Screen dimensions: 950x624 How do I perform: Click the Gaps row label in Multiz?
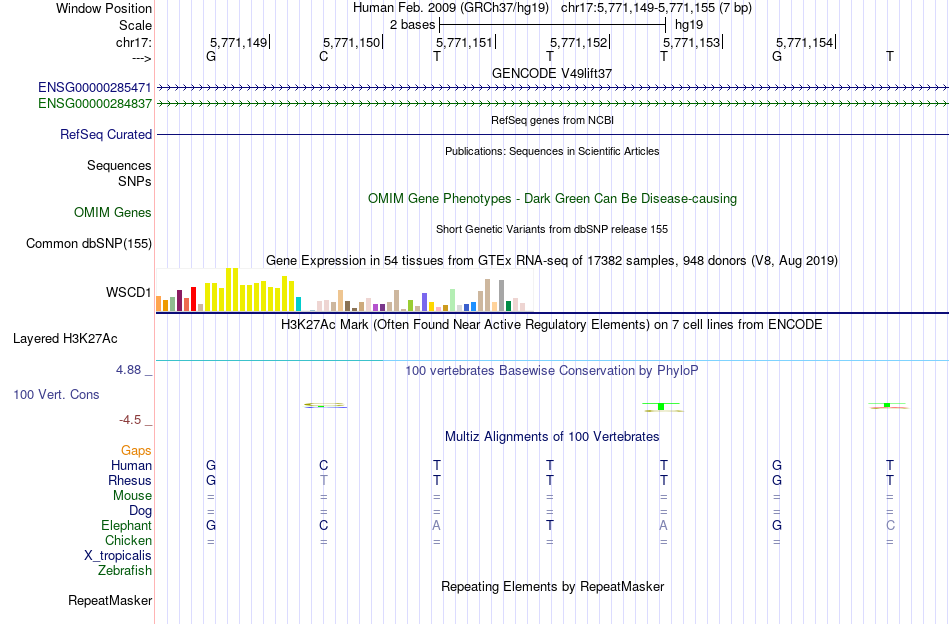pos(136,451)
